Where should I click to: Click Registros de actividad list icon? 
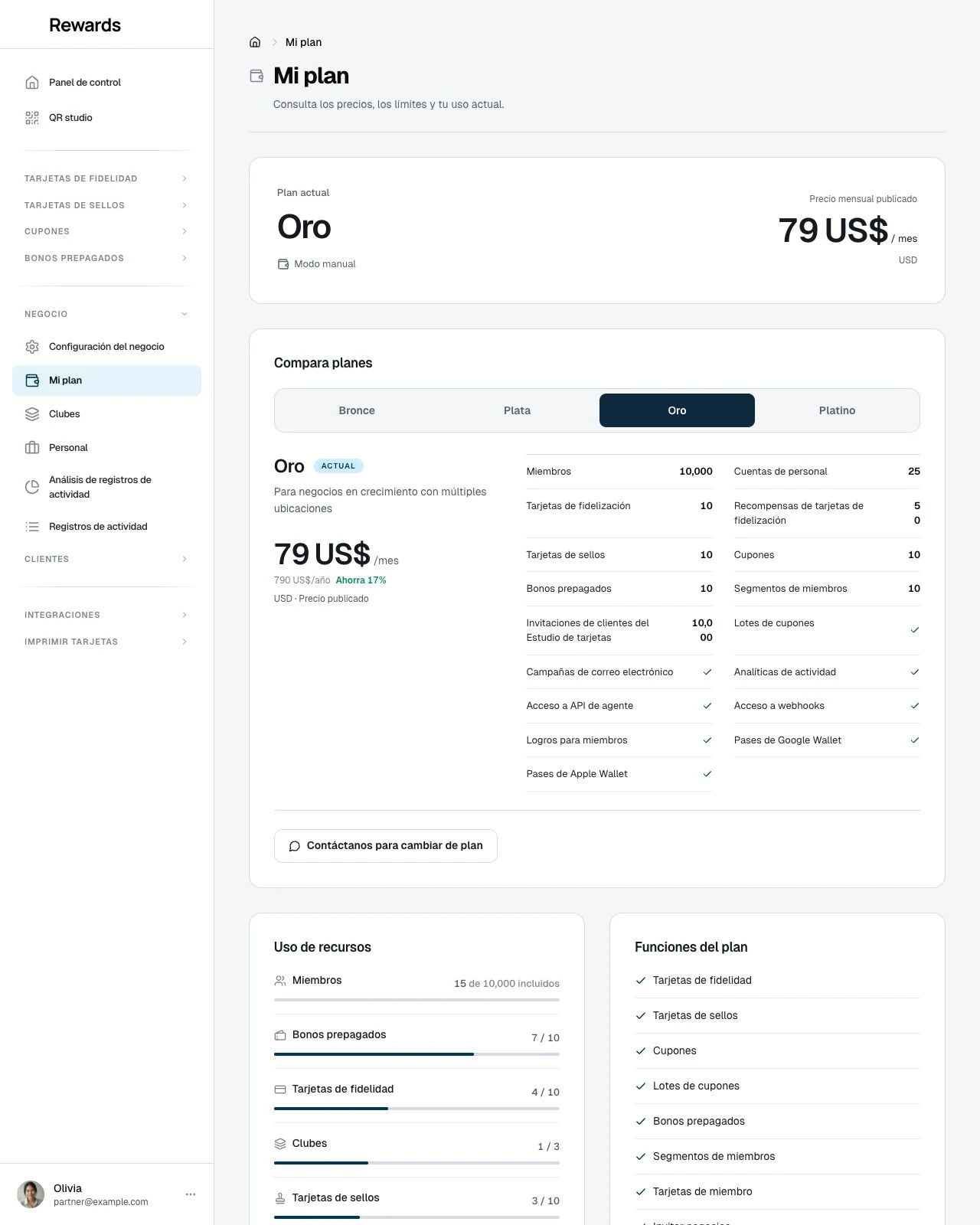(x=32, y=527)
